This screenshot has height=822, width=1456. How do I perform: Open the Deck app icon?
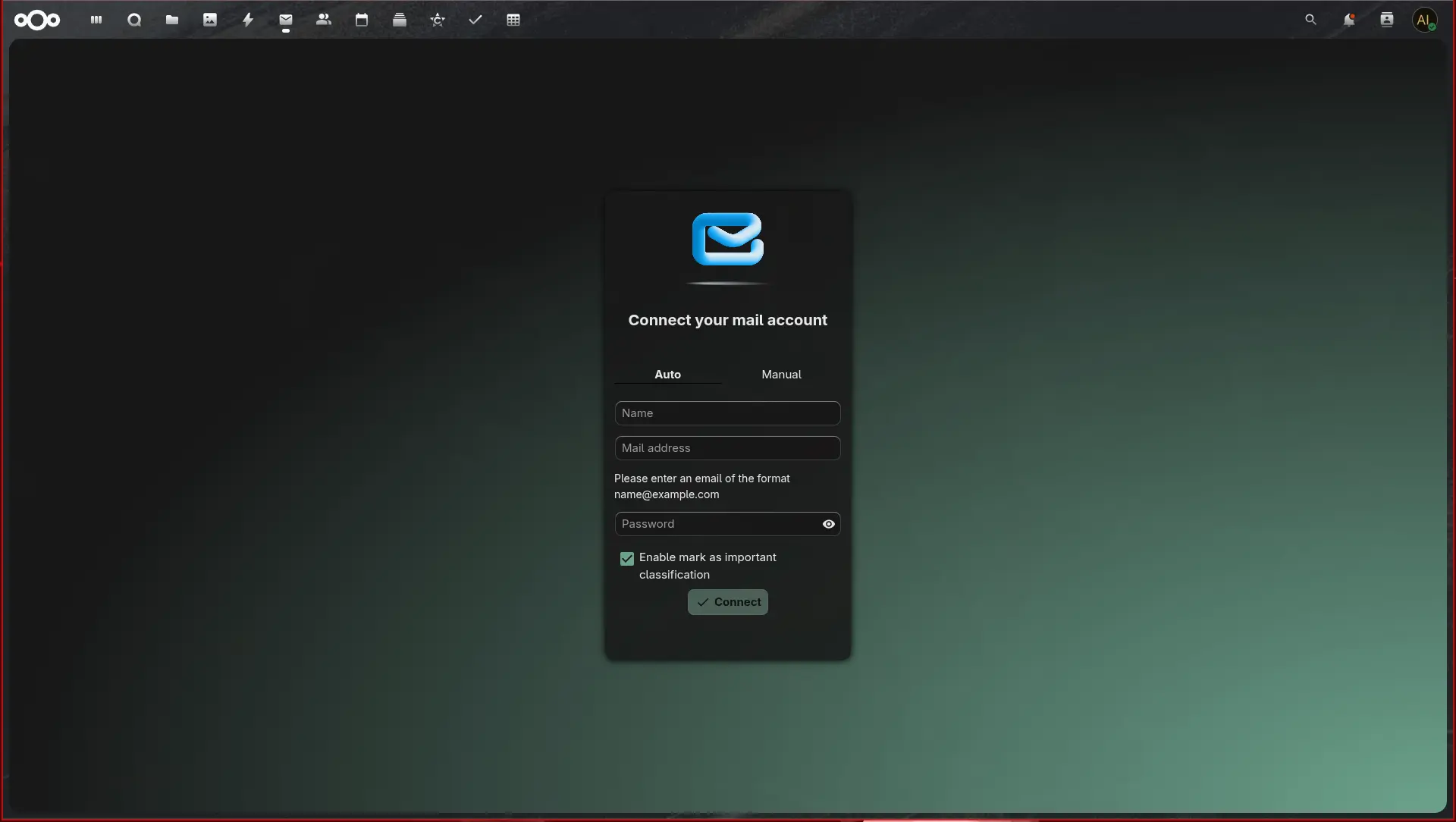tap(400, 20)
